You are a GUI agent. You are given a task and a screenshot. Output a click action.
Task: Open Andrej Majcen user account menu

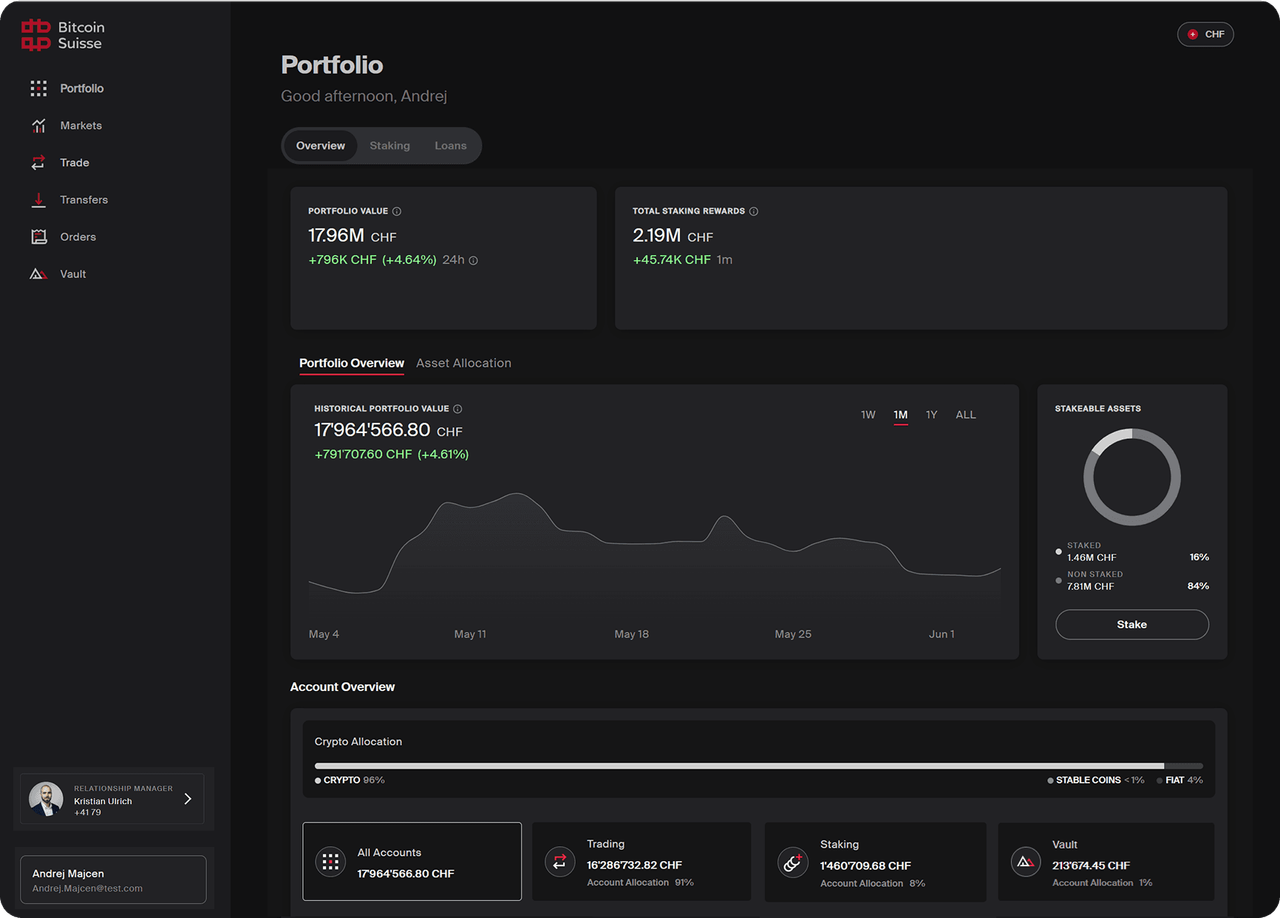tap(112, 880)
